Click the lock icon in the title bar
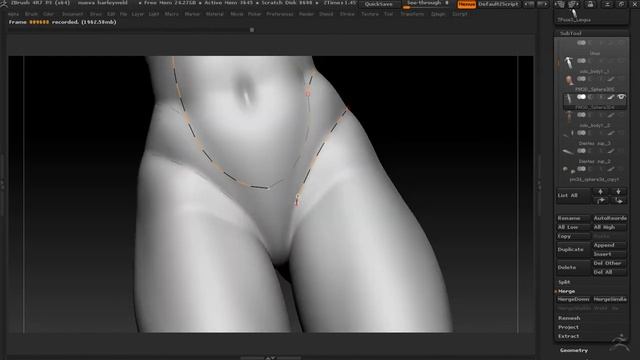640x360 pixels. point(590,4)
